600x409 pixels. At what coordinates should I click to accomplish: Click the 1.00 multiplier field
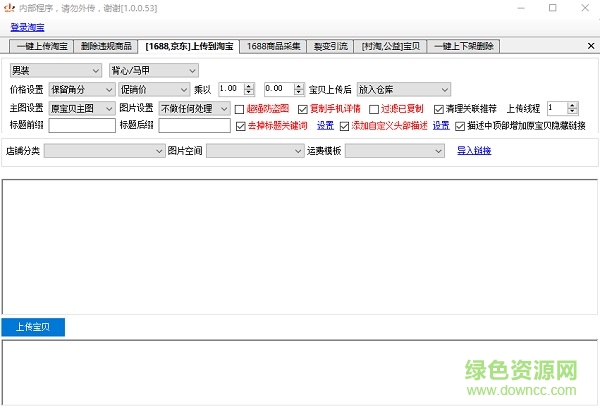(x=231, y=89)
